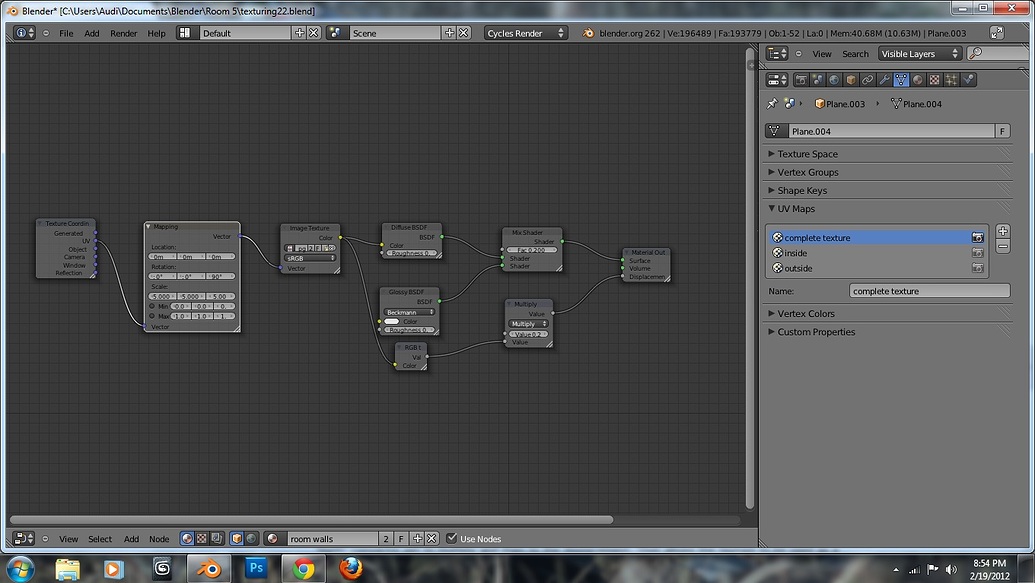Viewport: 1035px width, 583px height.
Task: Delete the Default screen layout with X
Action: pyautogui.click(x=314, y=33)
